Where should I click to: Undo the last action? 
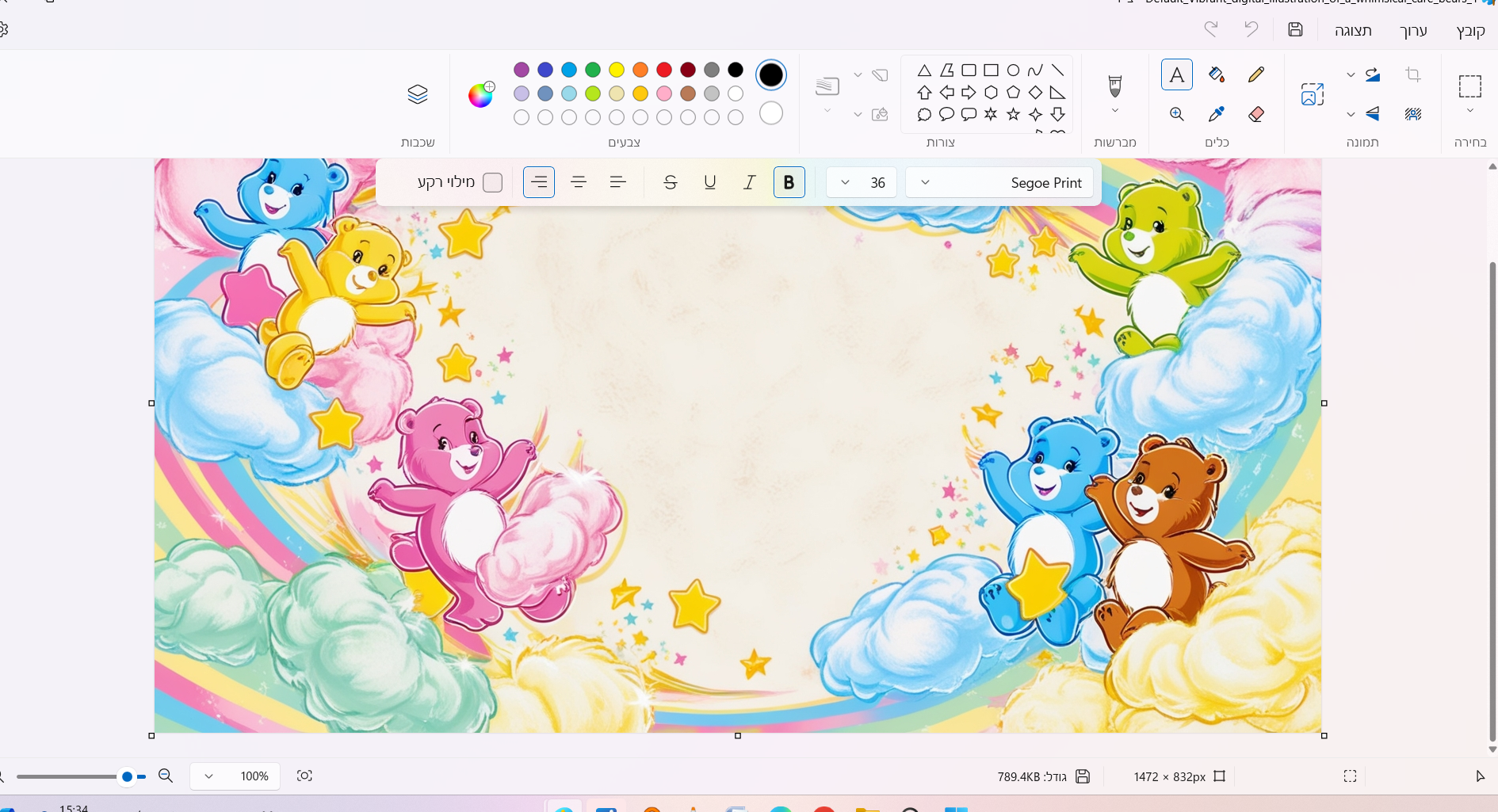(x=1251, y=29)
